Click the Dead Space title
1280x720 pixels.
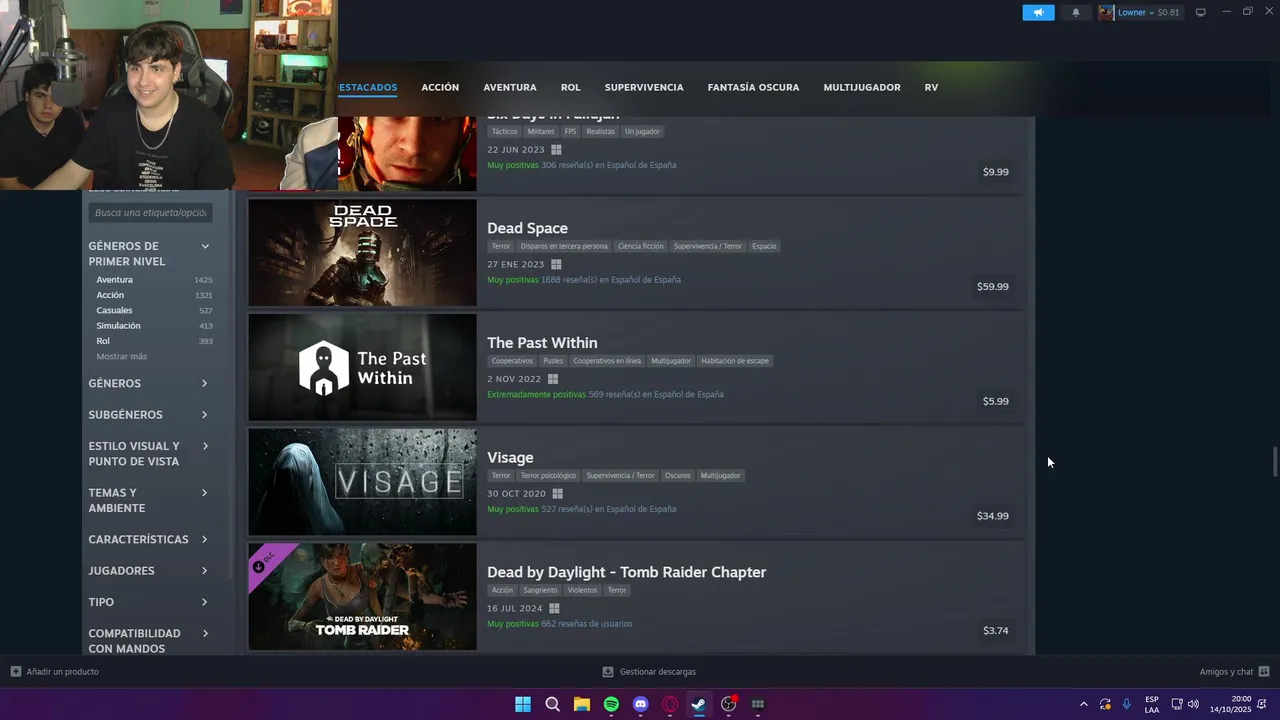527,228
